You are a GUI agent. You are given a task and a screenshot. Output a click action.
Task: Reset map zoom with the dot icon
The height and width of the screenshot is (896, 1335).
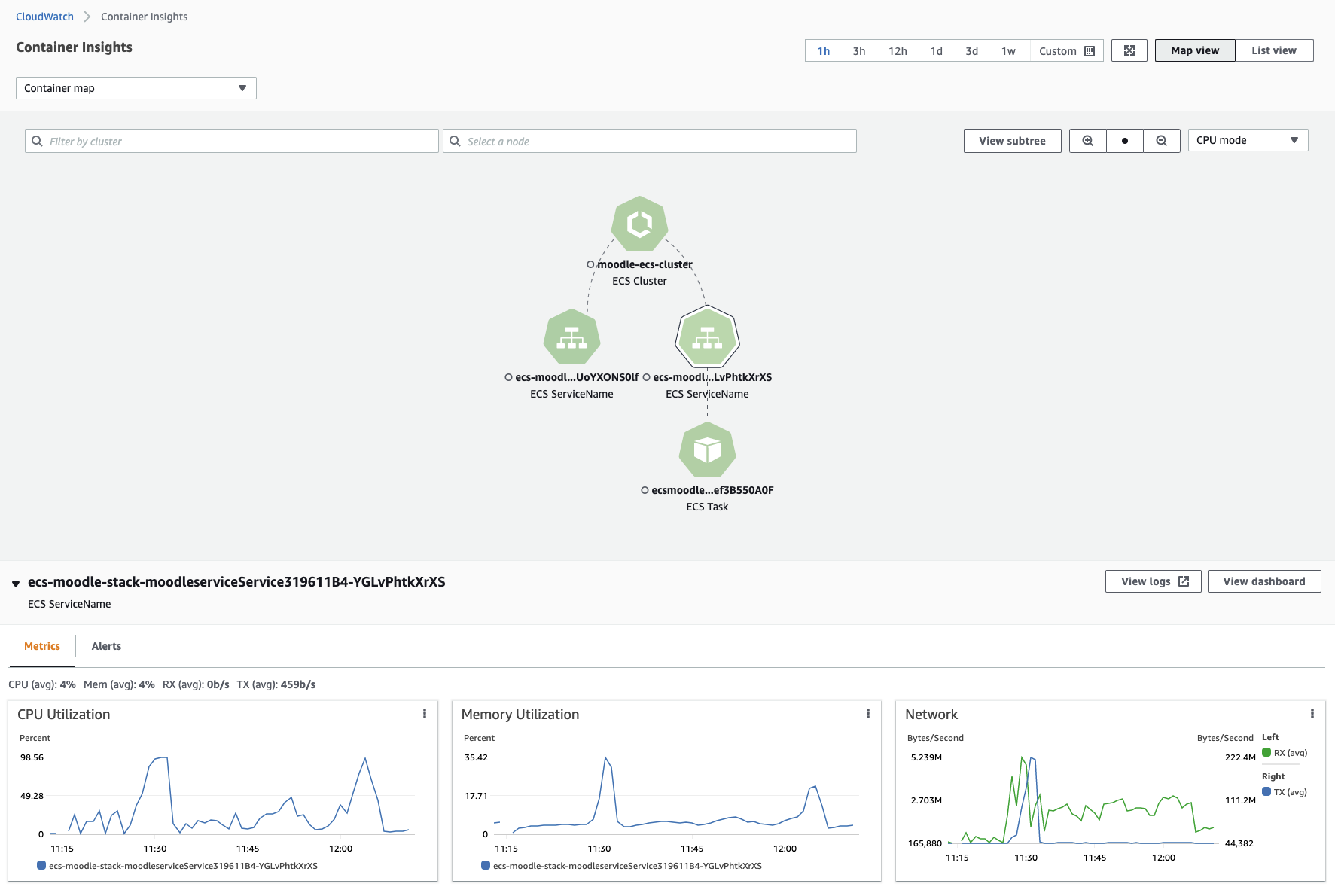pyautogui.click(x=1124, y=141)
